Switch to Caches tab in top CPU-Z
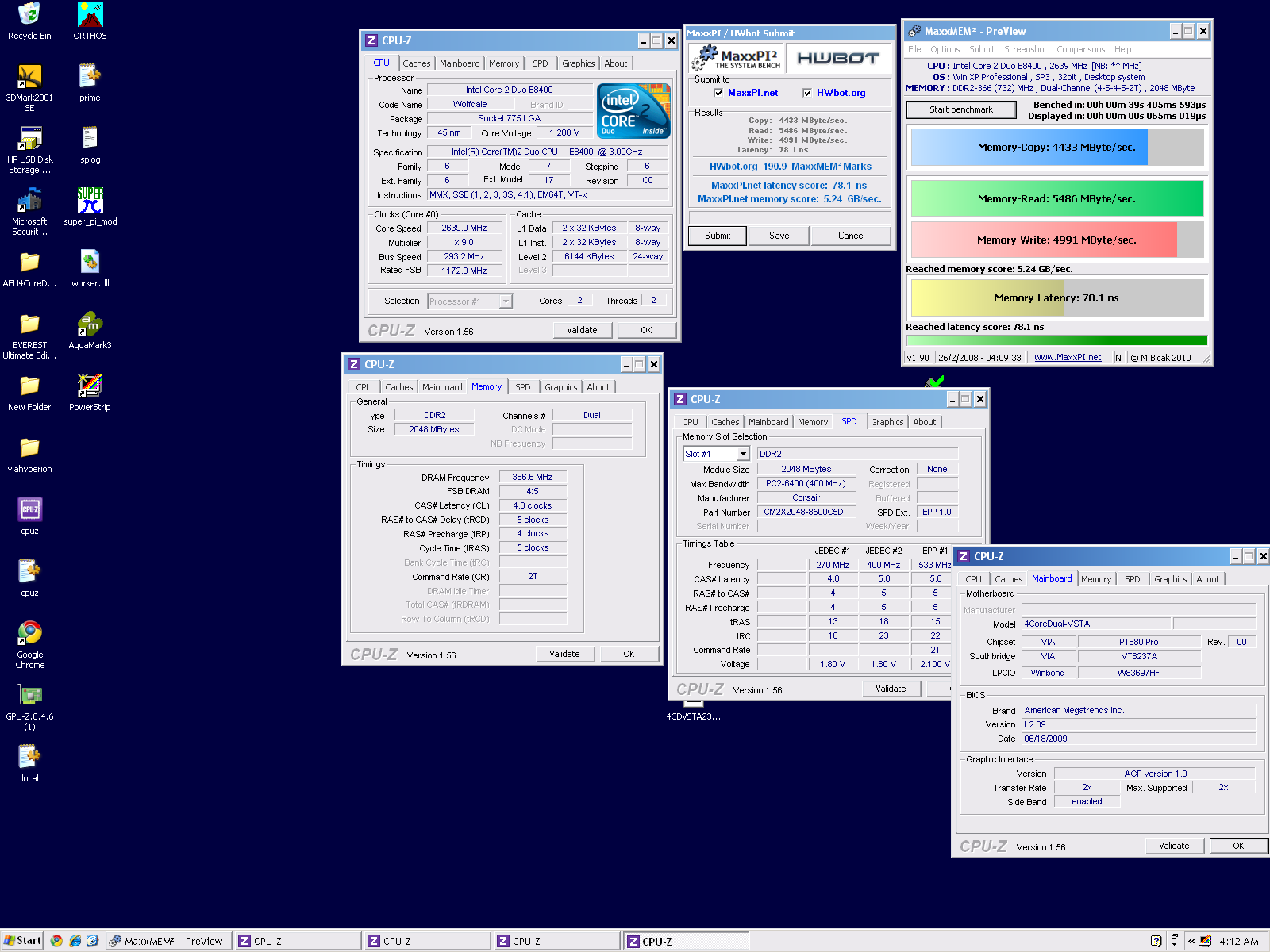1270x952 pixels. pyautogui.click(x=416, y=63)
